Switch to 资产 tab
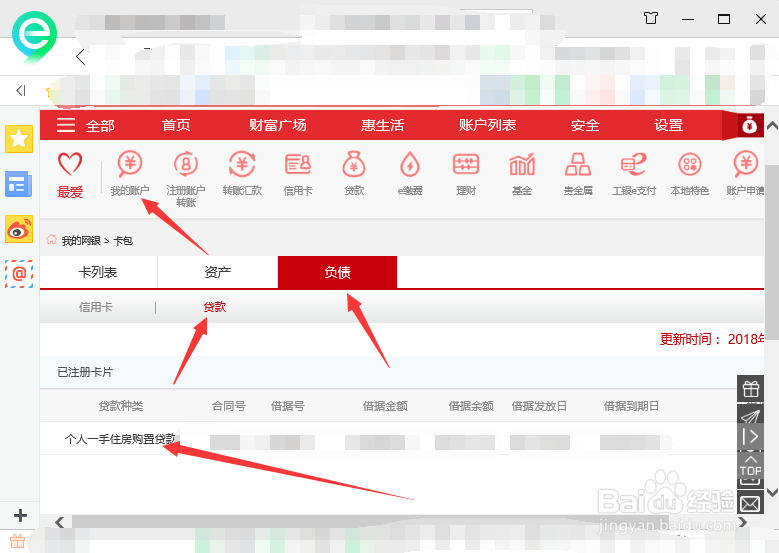 click(x=218, y=272)
